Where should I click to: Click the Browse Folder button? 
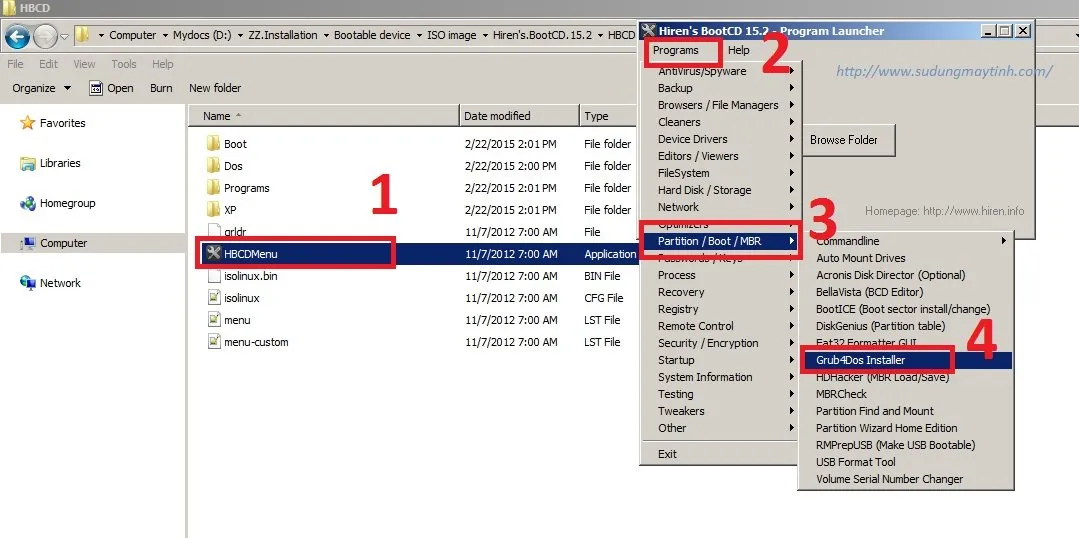point(844,140)
